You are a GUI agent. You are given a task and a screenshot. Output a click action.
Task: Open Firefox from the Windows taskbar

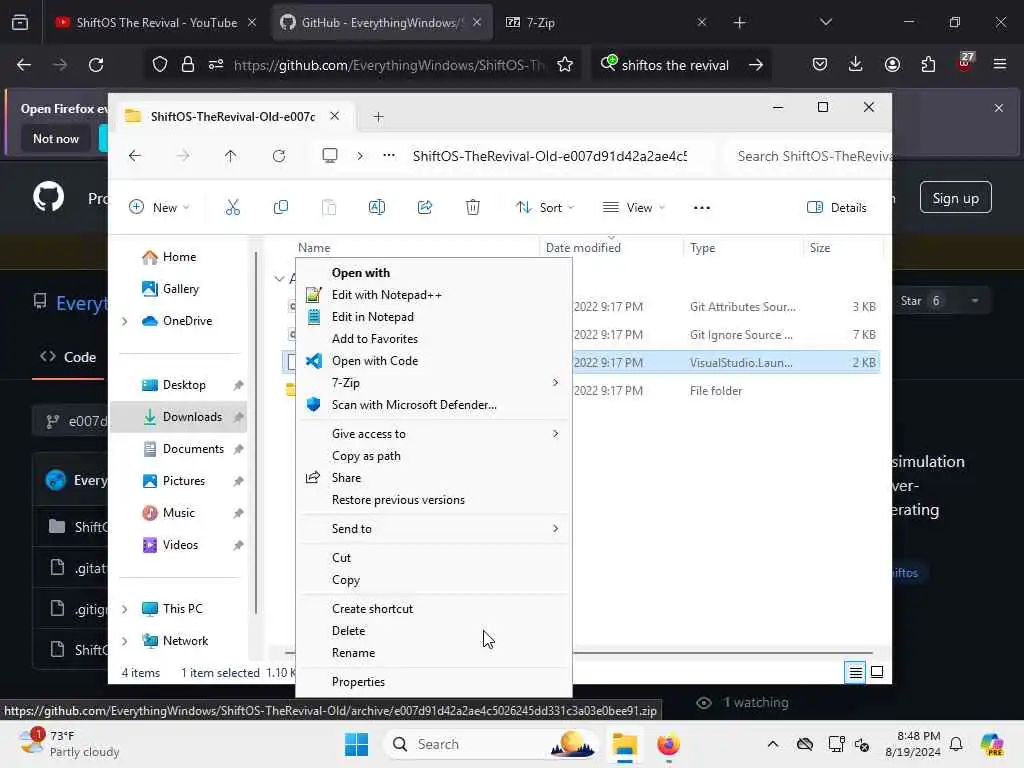(668, 744)
